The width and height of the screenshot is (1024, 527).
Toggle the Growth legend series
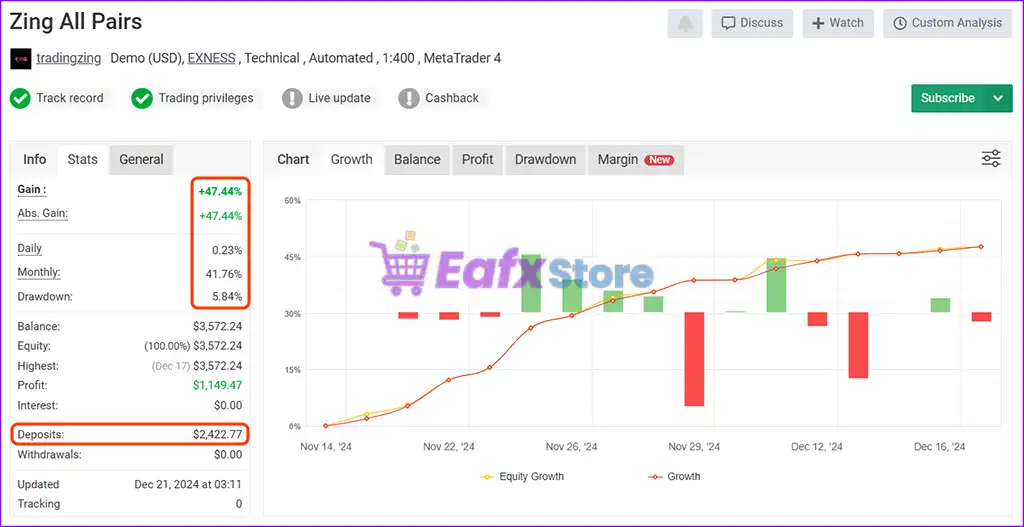pos(673,477)
